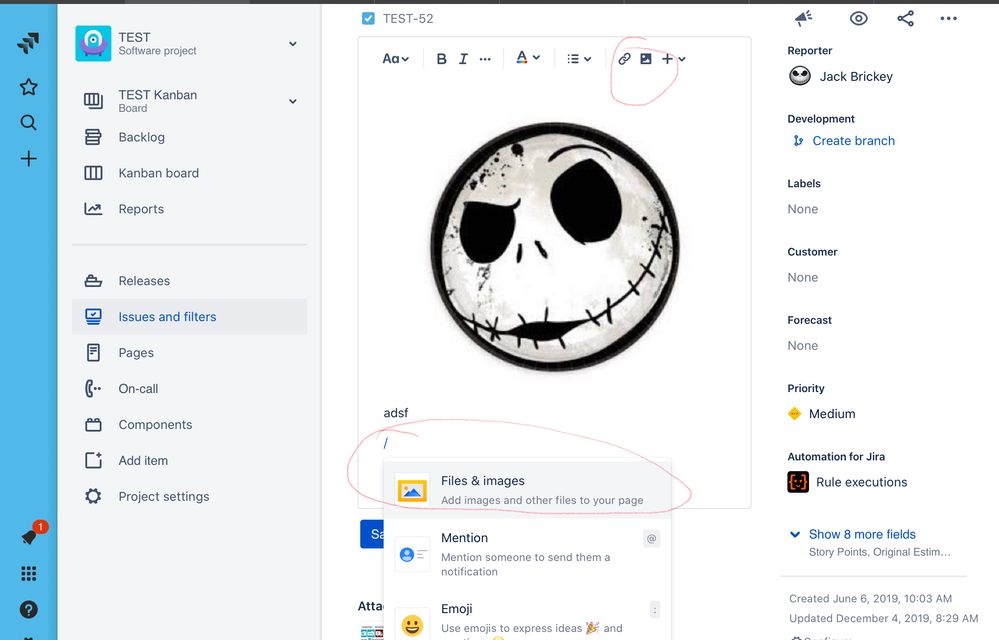
Task: Expand the TEST Kanban board chevron
Action: [292, 101]
